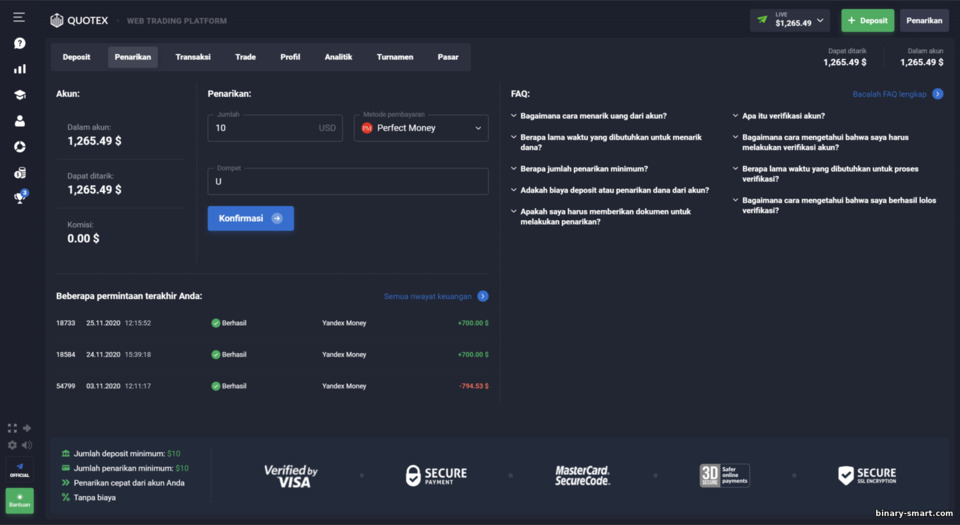This screenshot has height=525, width=960.
Task: Click the Secure SSL Encryption logo
Action: [867, 475]
